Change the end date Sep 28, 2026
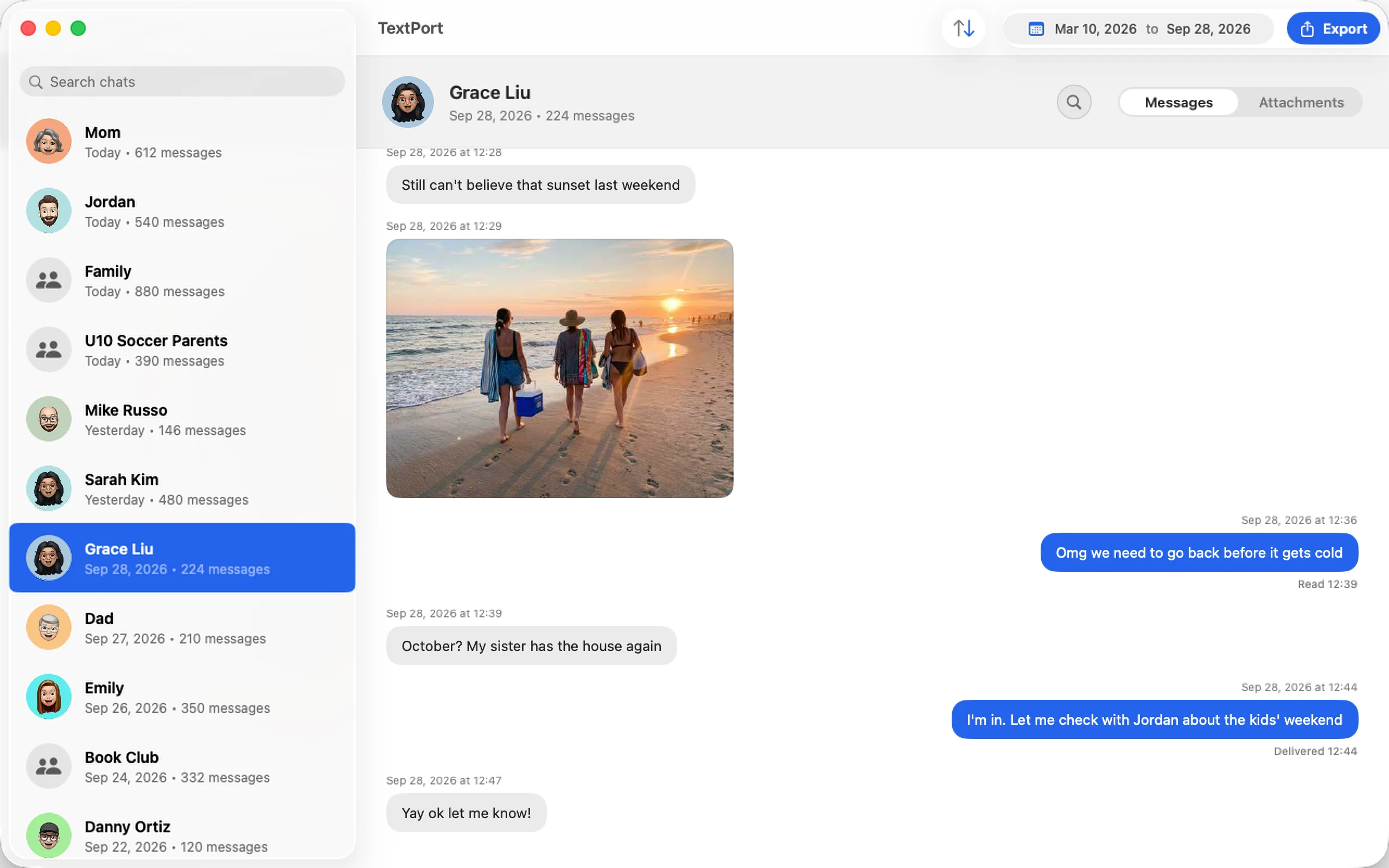This screenshot has height=868, width=1389. click(1208, 29)
